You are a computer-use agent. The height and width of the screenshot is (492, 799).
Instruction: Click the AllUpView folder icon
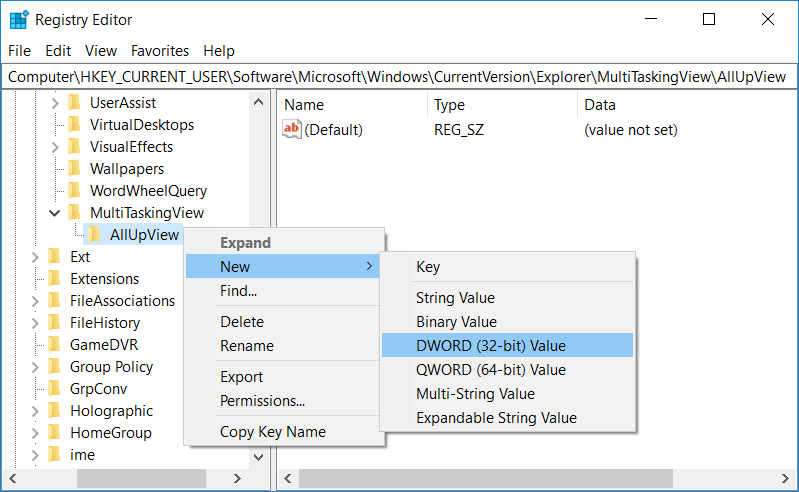point(94,235)
